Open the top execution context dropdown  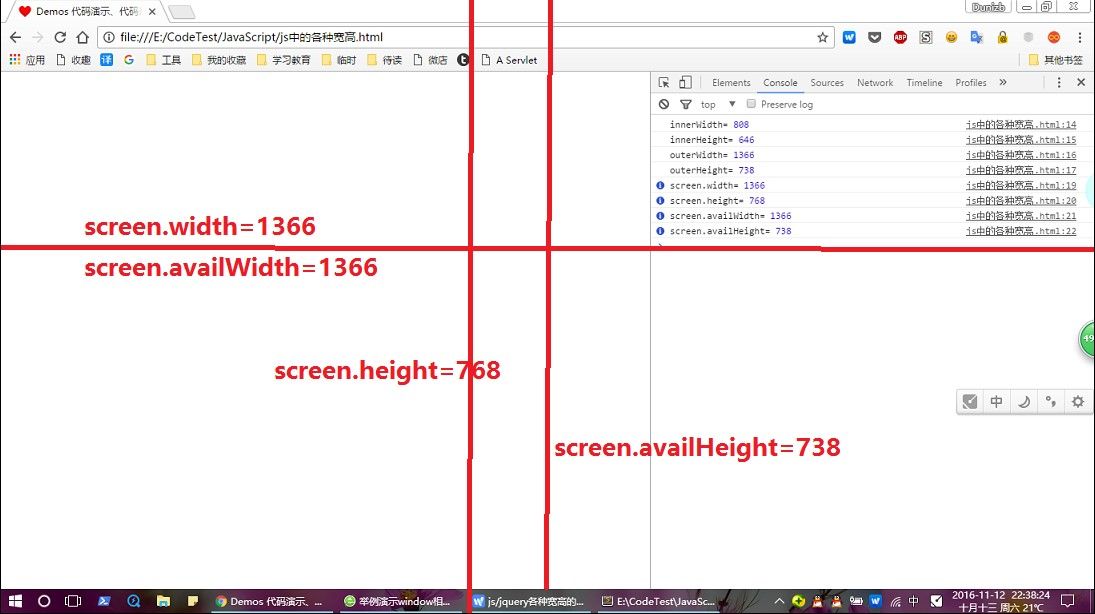717,104
